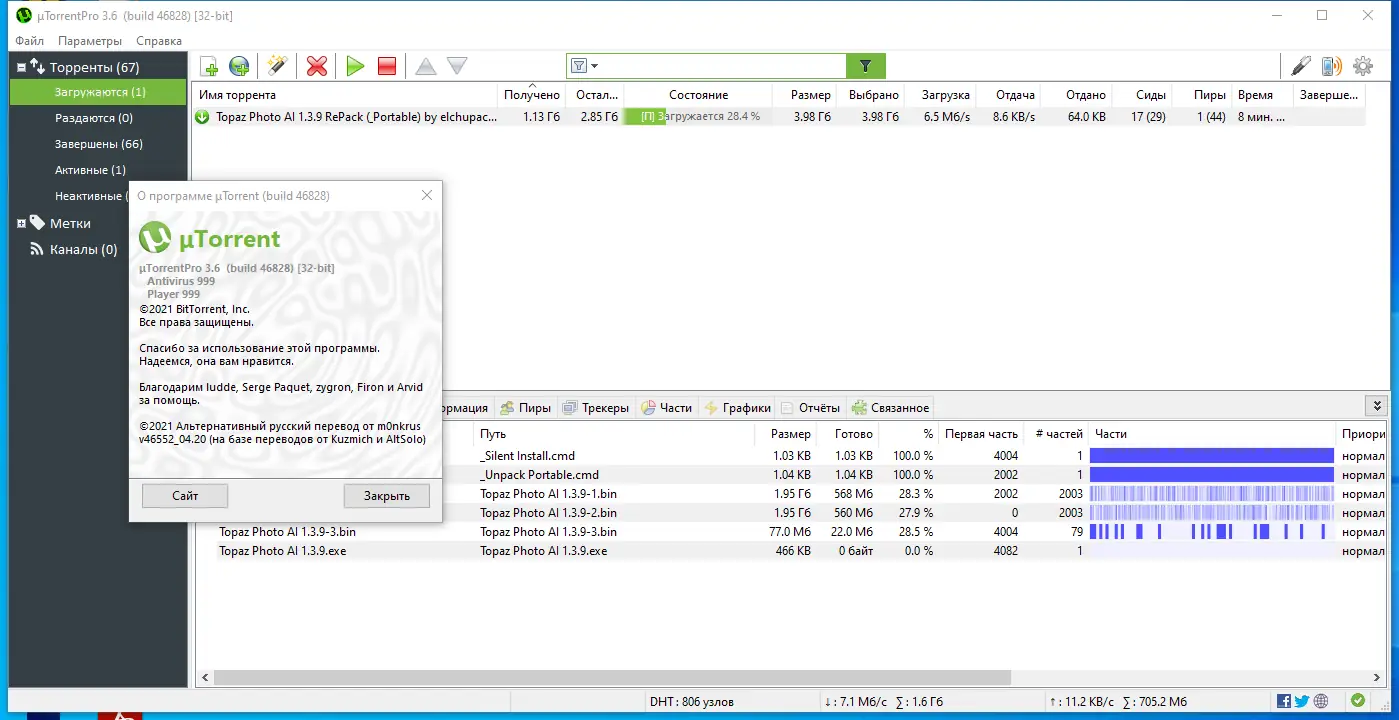Expand the Метки sidebar section
Image resolution: width=1399 pixels, height=720 pixels.
21,223
